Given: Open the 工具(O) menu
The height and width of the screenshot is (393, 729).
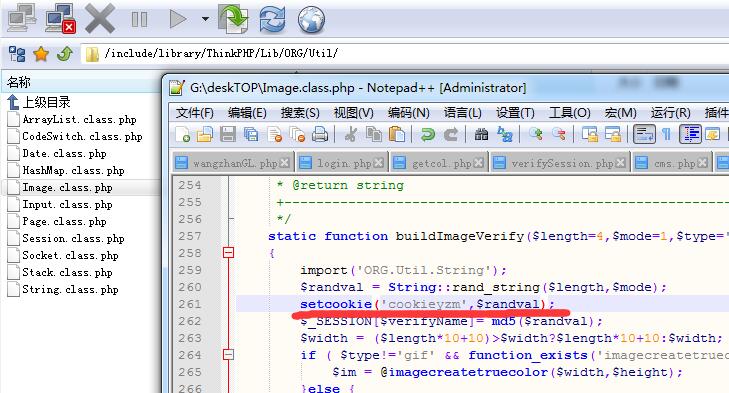Looking at the screenshot, I should 570,113.
